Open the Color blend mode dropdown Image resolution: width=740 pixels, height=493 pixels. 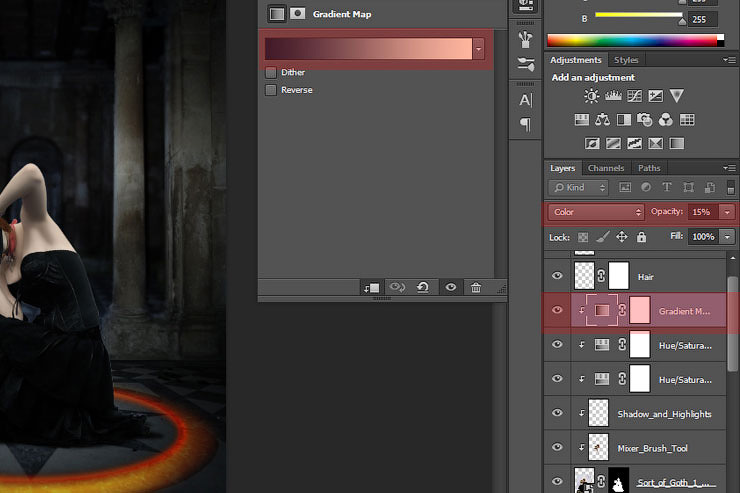597,212
